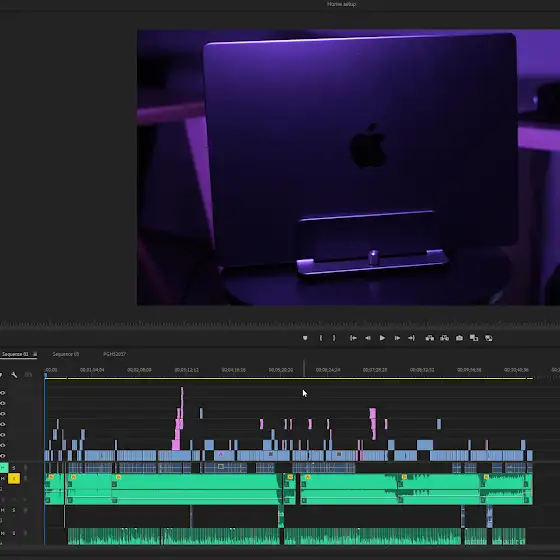Toggle eye of fourth video track from top

pyautogui.click(x=3, y=424)
